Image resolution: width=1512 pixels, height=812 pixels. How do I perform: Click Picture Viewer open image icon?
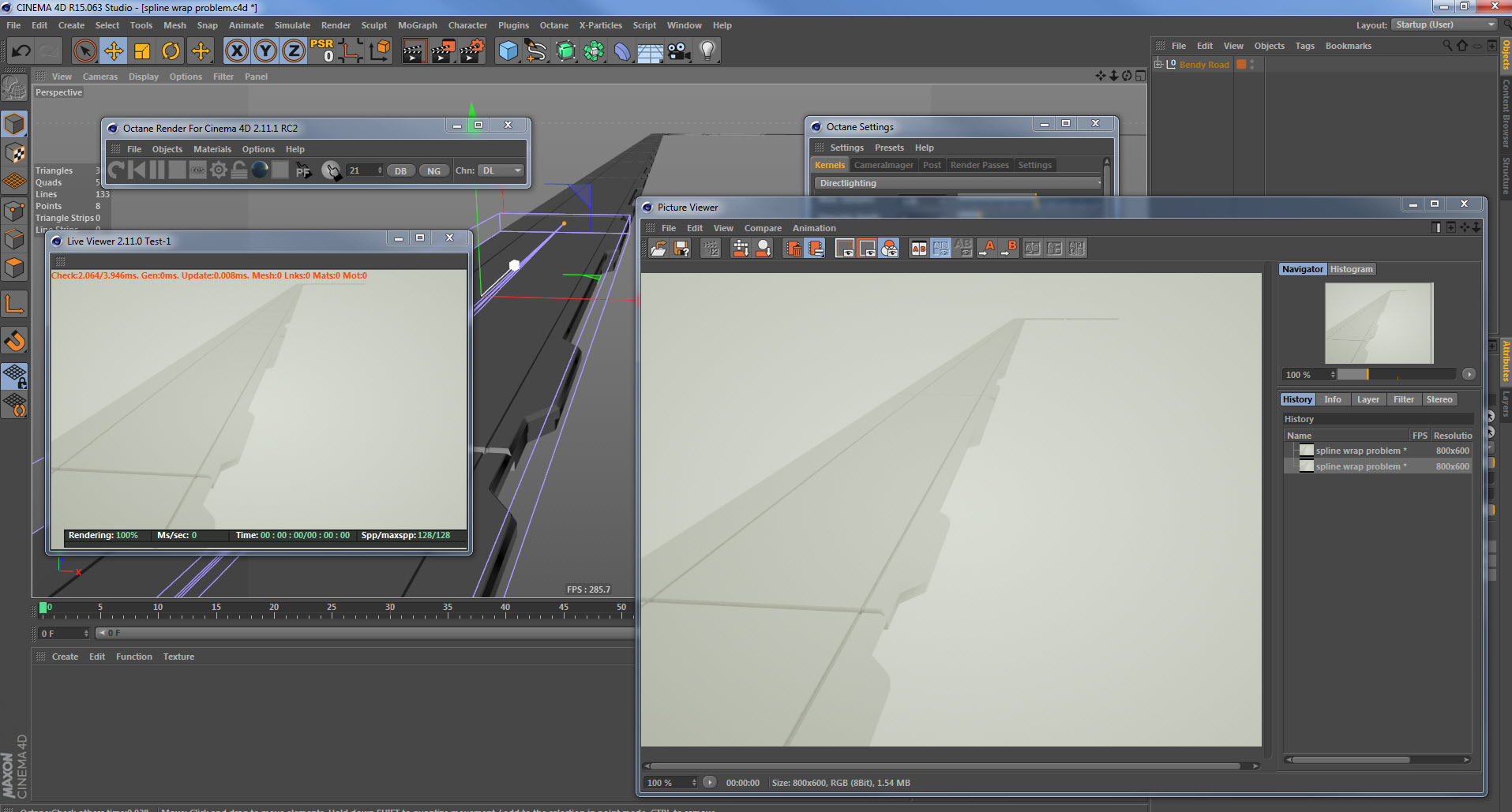(658, 249)
